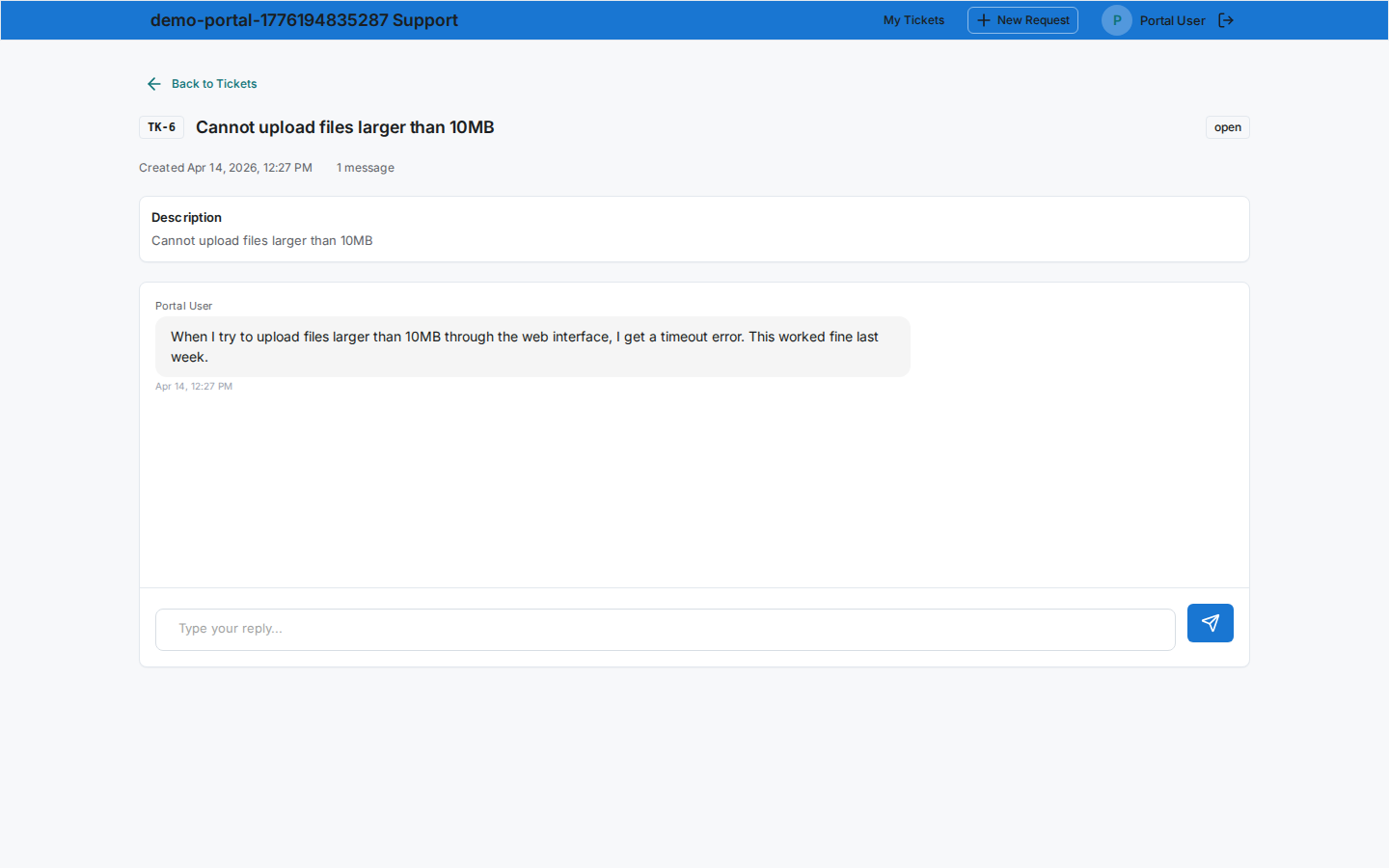1389x868 pixels.
Task: Click the ticket title Cannot upload files larger than 10MB
Action: click(344, 126)
